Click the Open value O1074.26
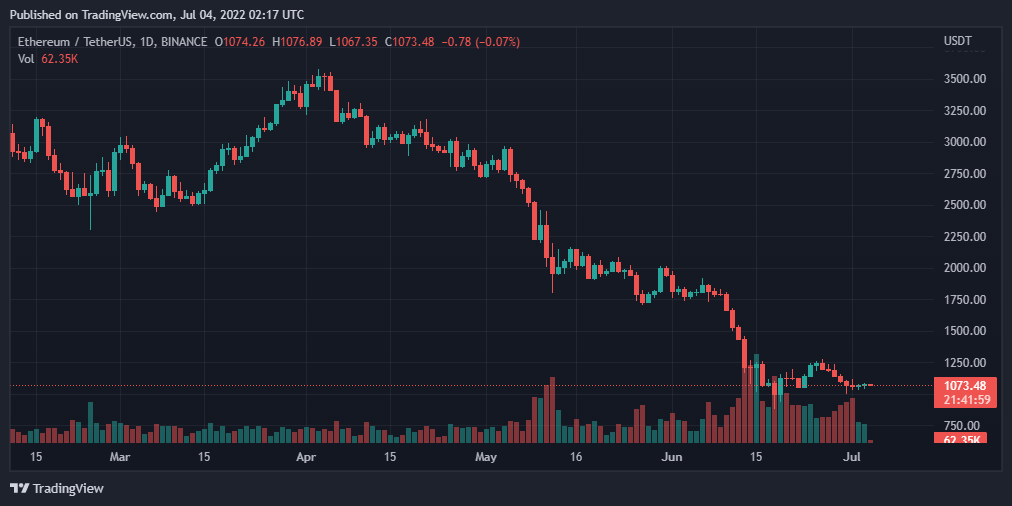The height and width of the screenshot is (506, 1012). [240, 42]
